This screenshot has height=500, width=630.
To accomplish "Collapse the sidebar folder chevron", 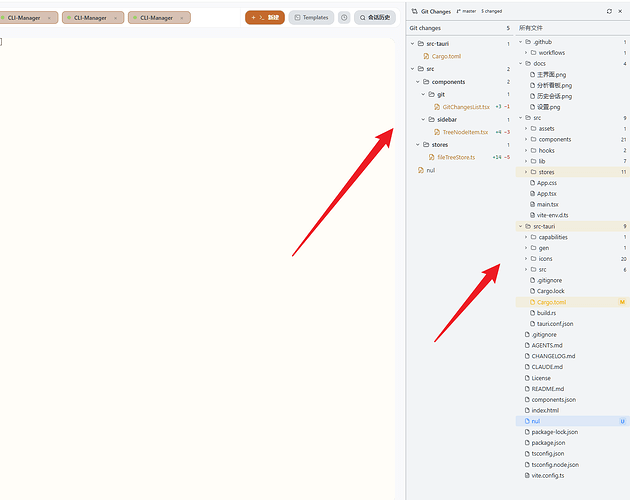I will pos(423,119).
